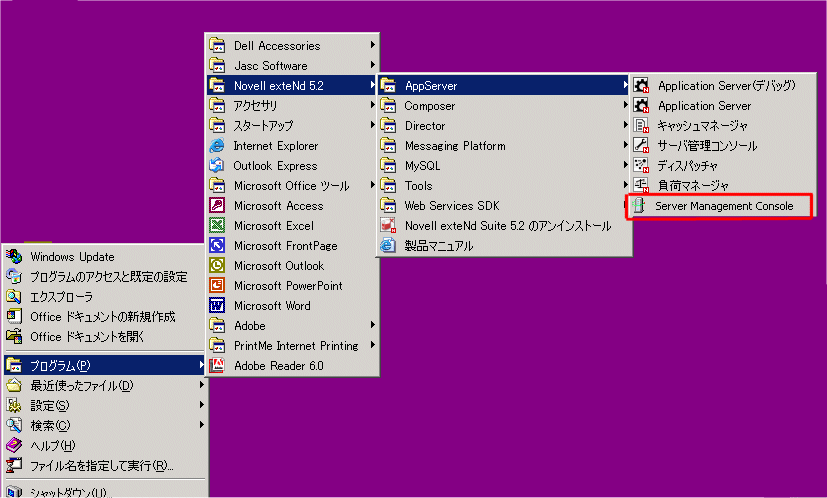Select the プログラム(P) start menu item
Screen dimensions: 827x498
104,365
